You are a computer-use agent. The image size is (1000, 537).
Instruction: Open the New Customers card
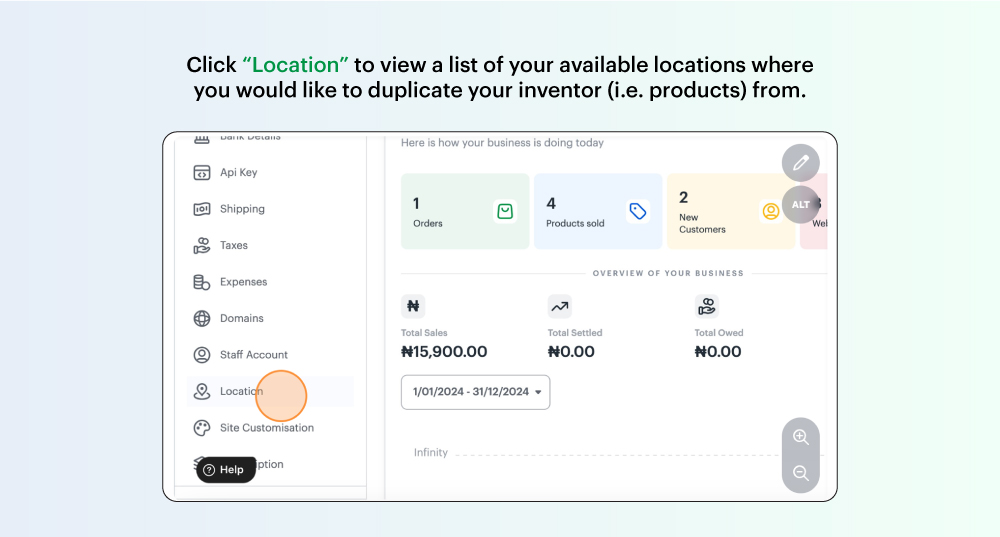coord(731,211)
